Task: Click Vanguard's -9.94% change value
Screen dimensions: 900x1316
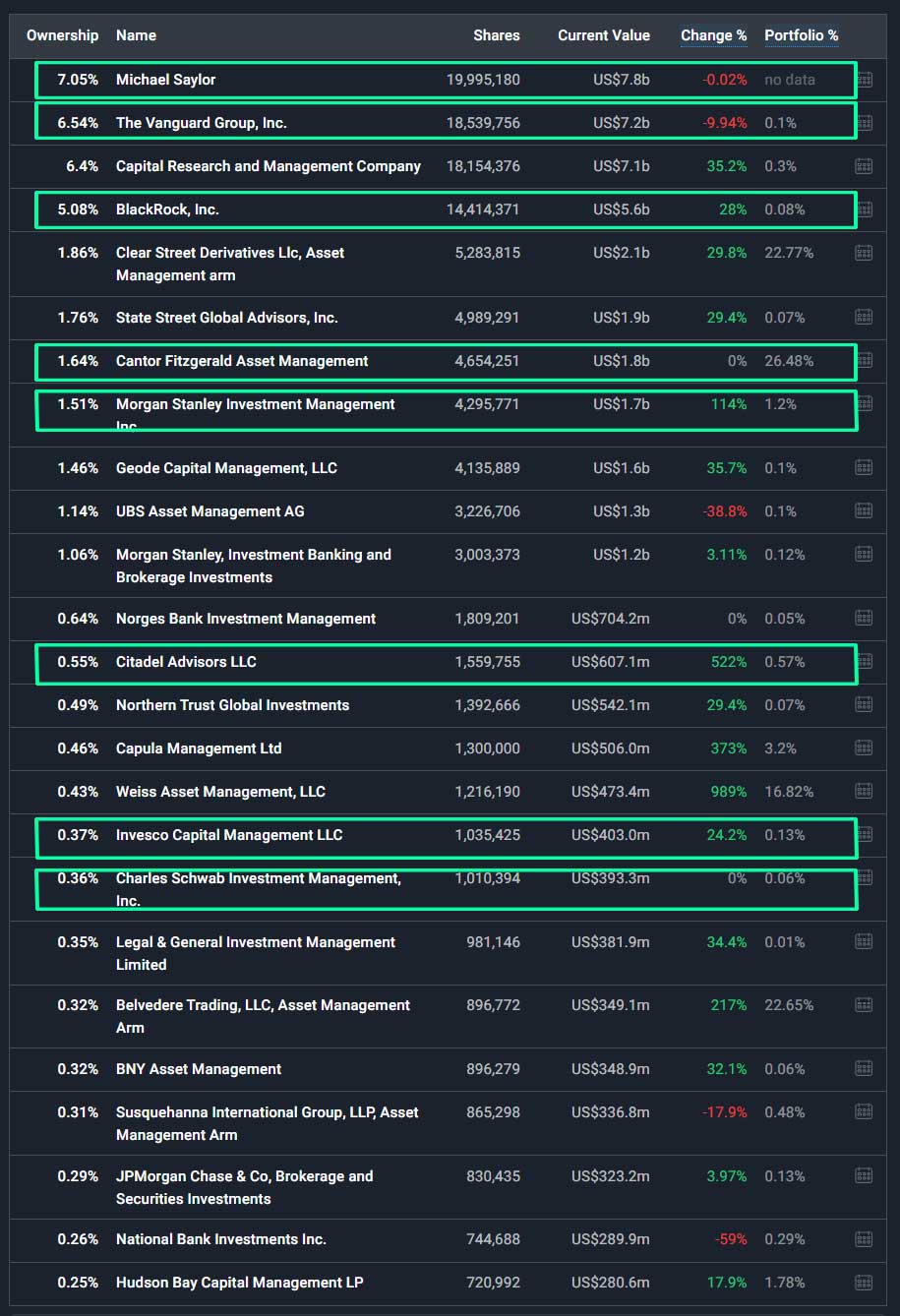Action: click(724, 123)
